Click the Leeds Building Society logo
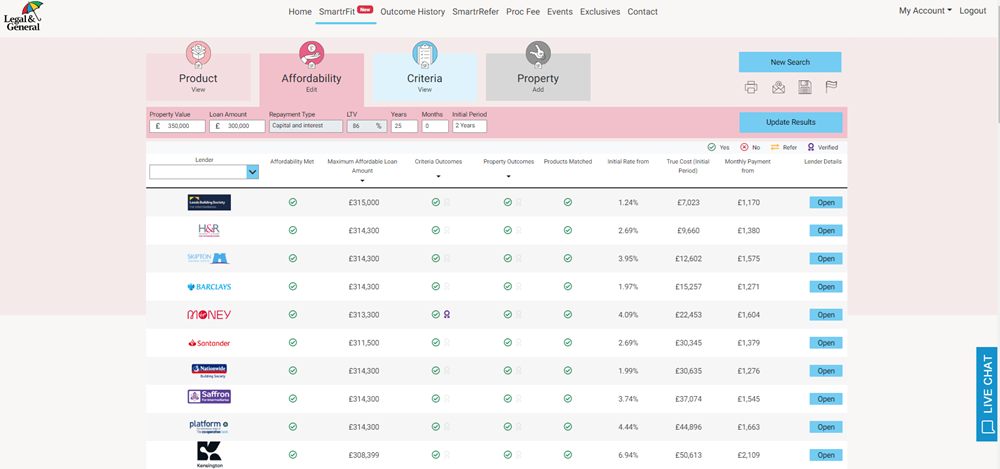The width and height of the screenshot is (1000, 469). point(209,202)
